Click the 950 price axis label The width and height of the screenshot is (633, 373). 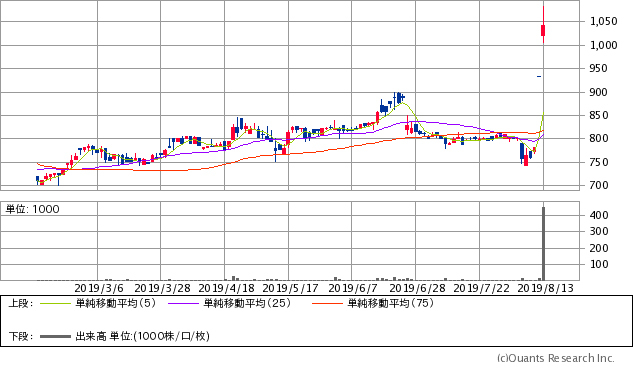pos(598,68)
